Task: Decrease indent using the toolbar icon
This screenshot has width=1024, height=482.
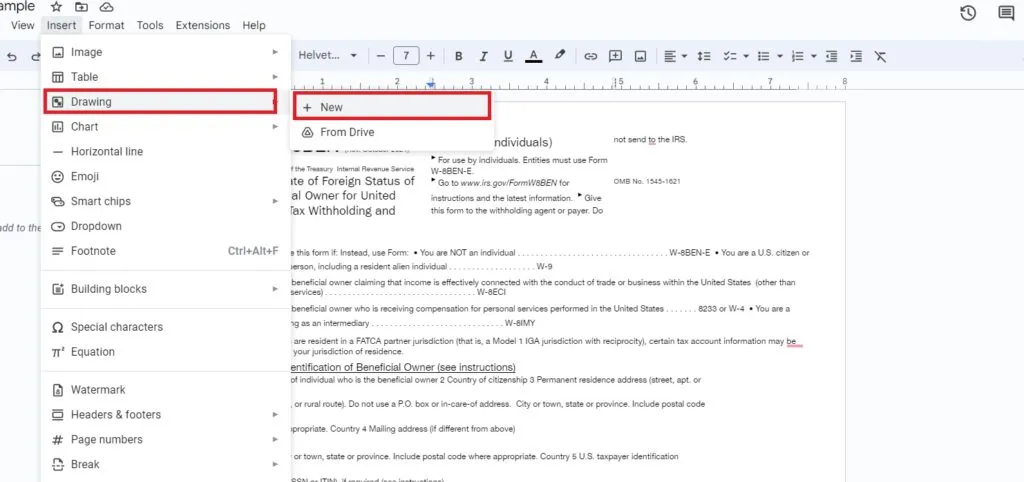Action: pyautogui.click(x=831, y=56)
